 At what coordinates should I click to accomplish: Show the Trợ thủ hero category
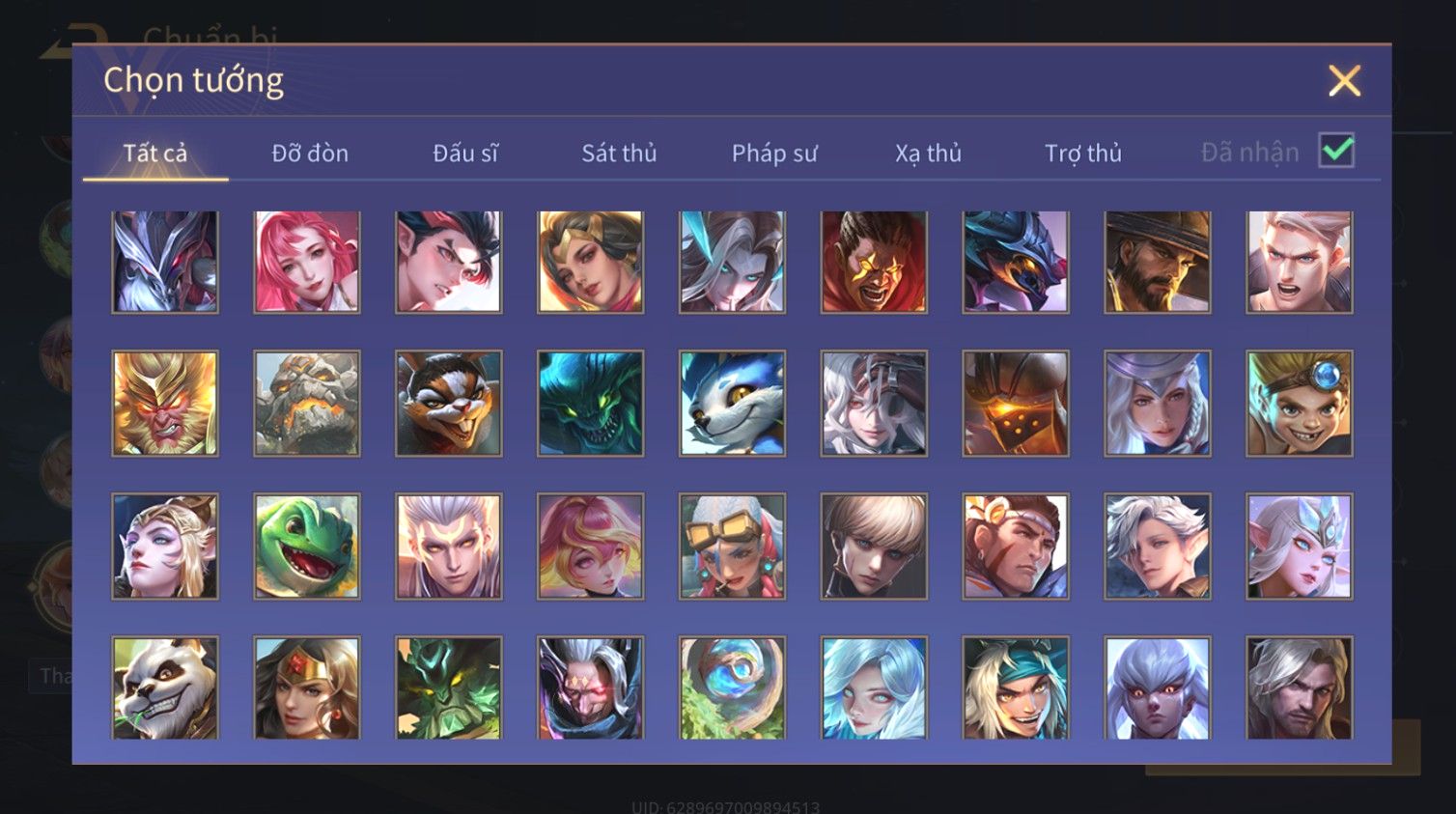[1083, 153]
